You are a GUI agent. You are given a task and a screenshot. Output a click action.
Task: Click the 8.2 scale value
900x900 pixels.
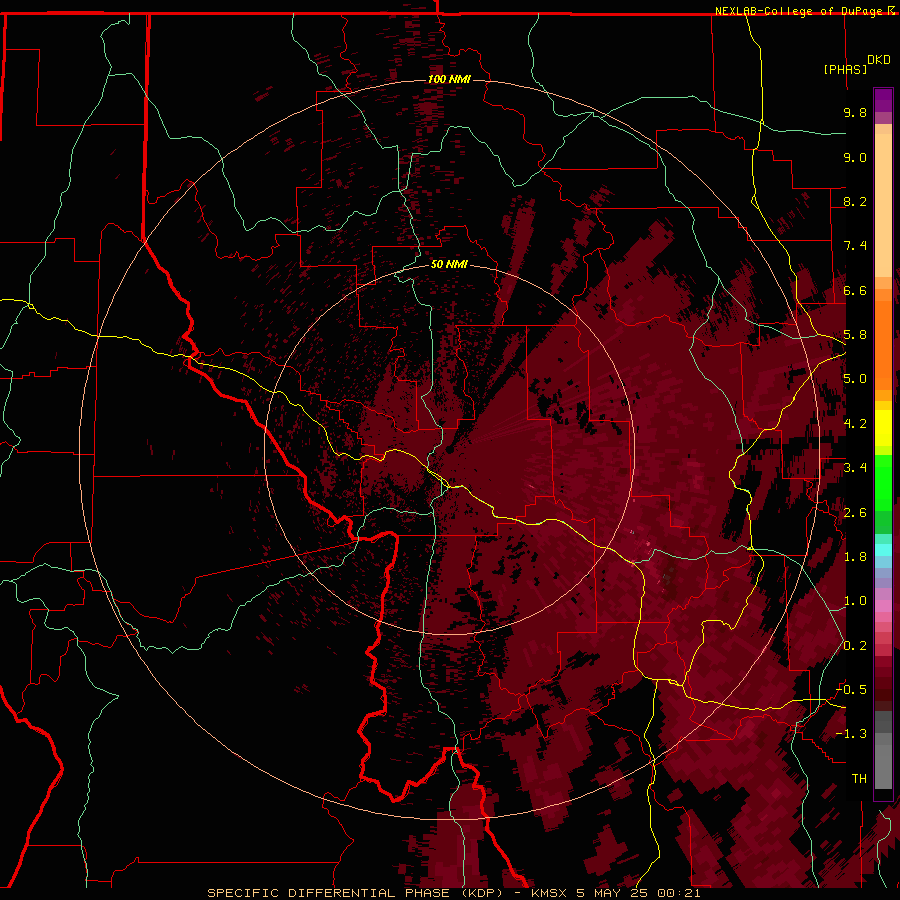pos(855,201)
